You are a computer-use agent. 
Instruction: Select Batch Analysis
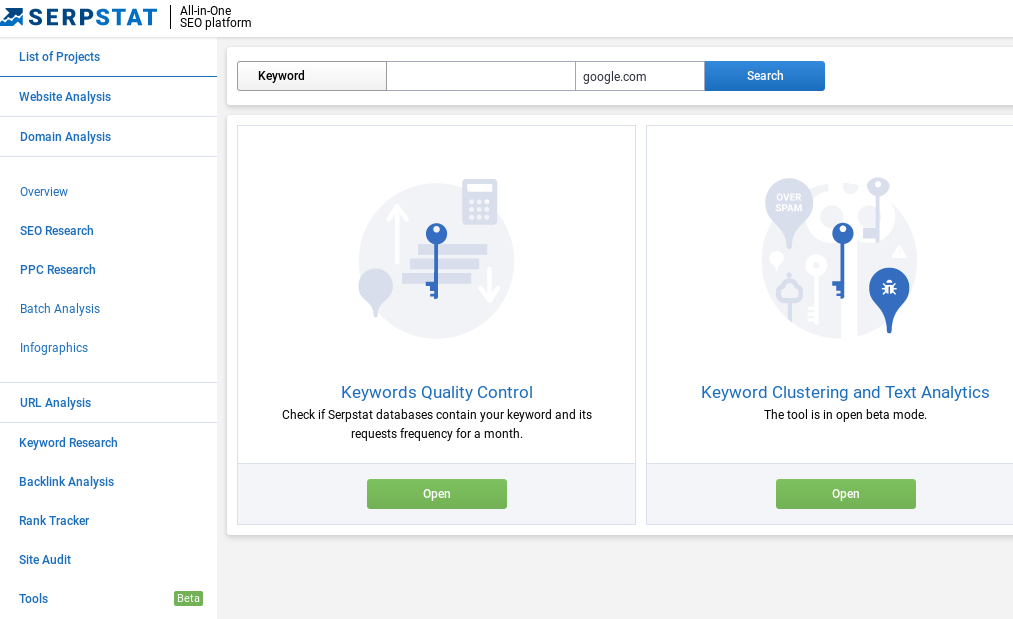[x=60, y=309]
